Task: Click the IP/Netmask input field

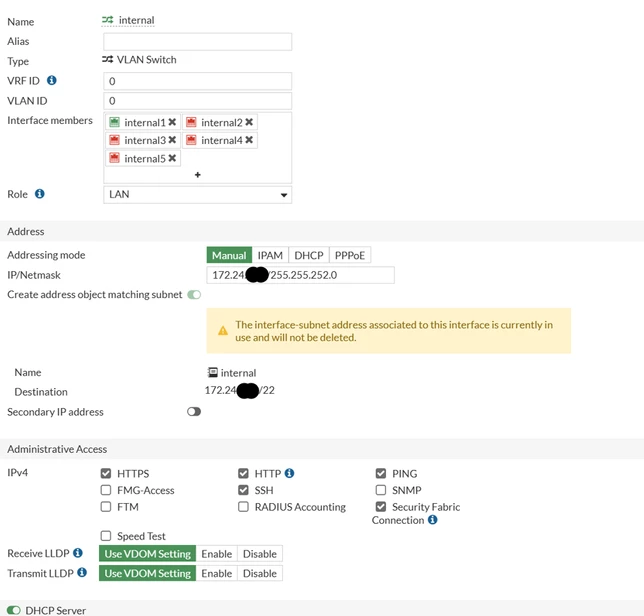Action: (x=301, y=275)
